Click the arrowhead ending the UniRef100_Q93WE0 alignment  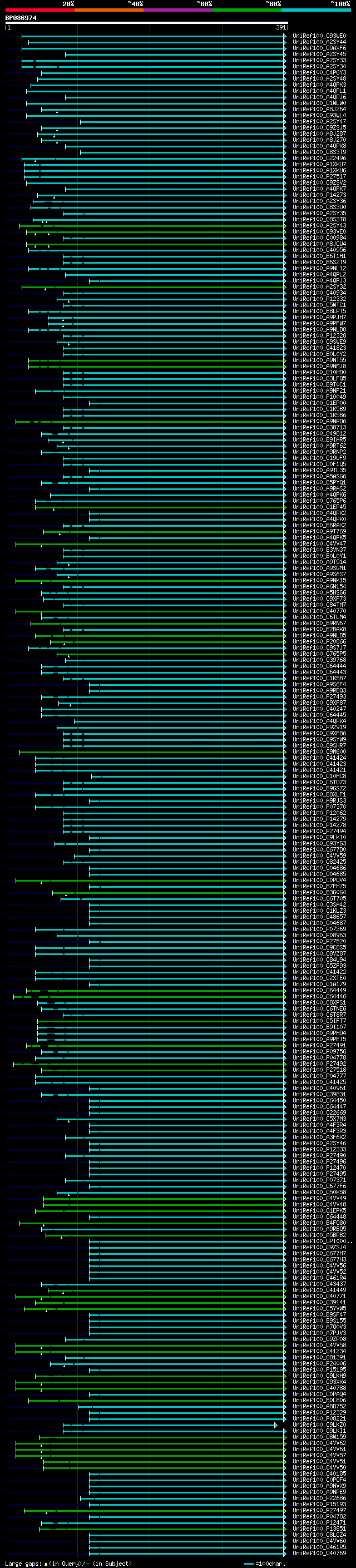click(x=285, y=36)
